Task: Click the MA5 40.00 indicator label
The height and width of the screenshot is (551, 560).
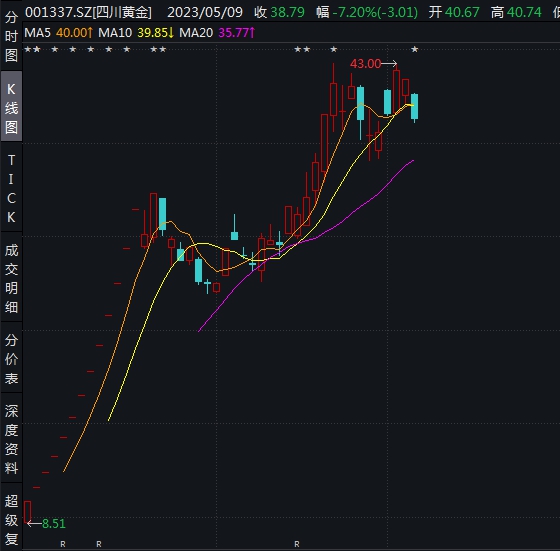Action: click(x=59, y=33)
